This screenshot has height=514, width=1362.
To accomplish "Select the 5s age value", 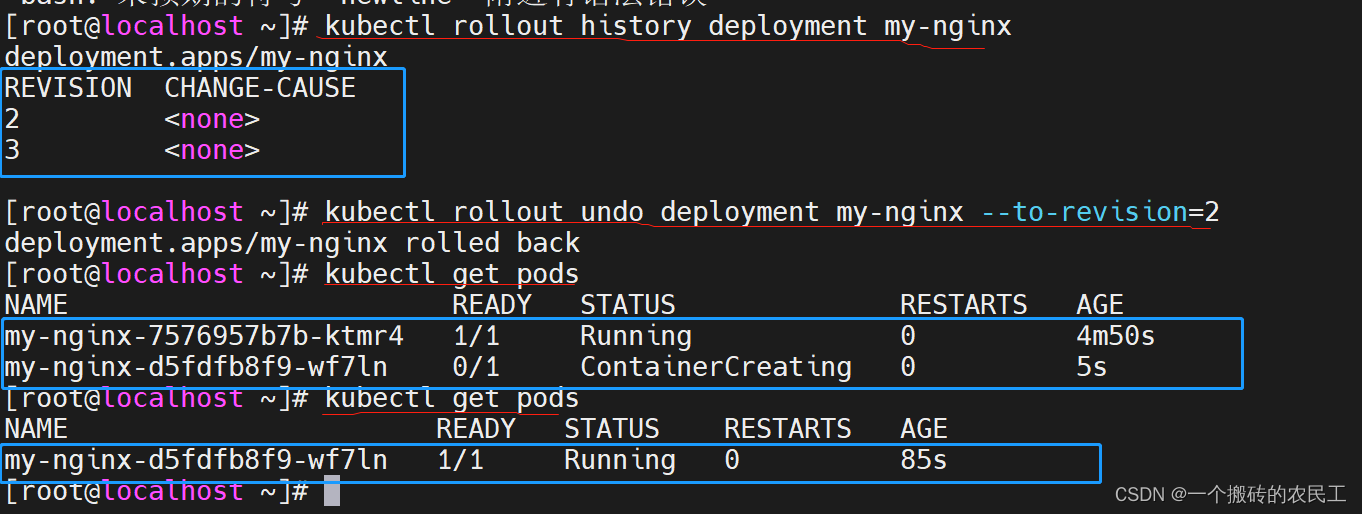I will pyautogui.click(x=1092, y=367).
